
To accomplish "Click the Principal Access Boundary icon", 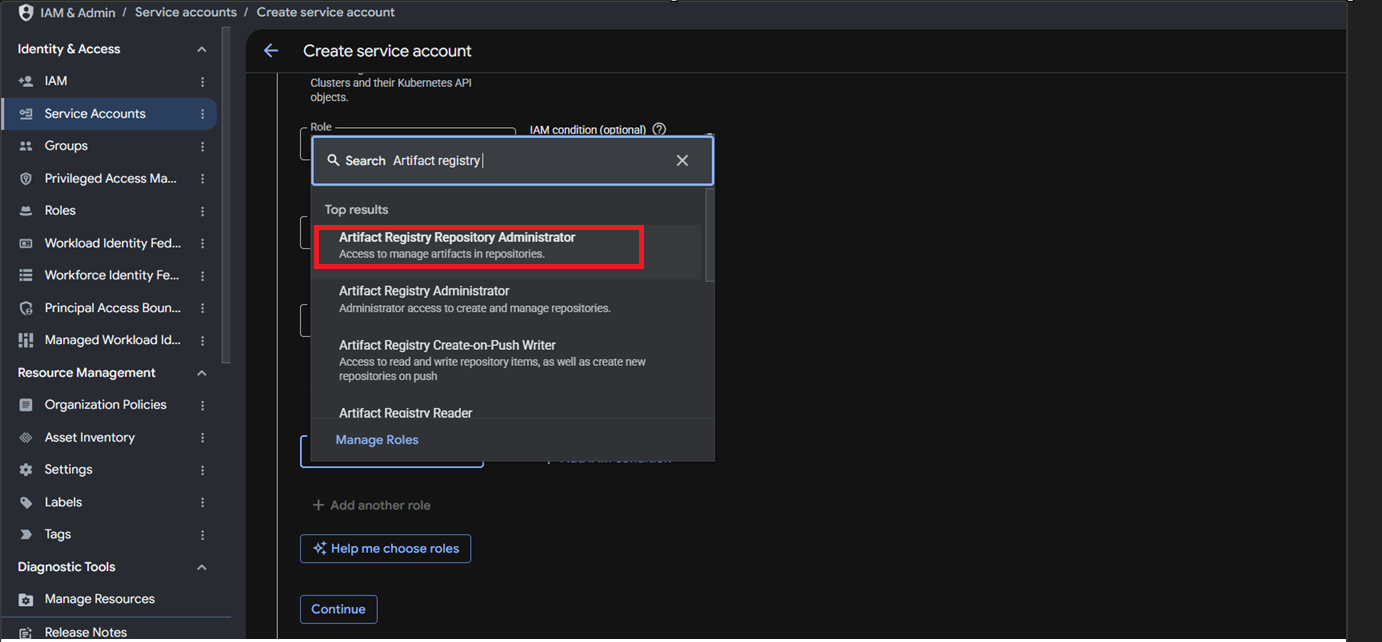I will click(26, 308).
